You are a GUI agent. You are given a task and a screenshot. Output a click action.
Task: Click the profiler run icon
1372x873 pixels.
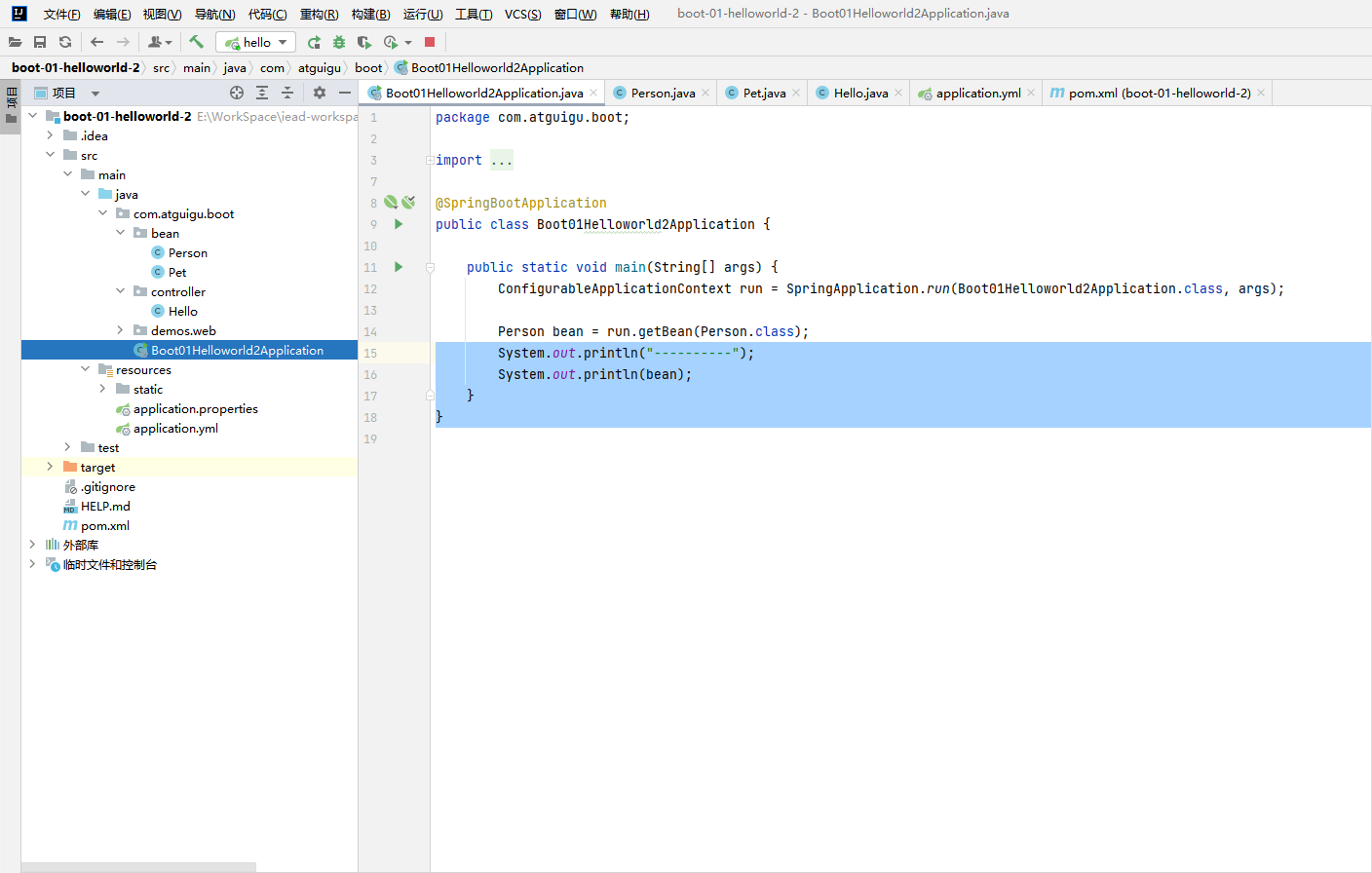coord(391,42)
